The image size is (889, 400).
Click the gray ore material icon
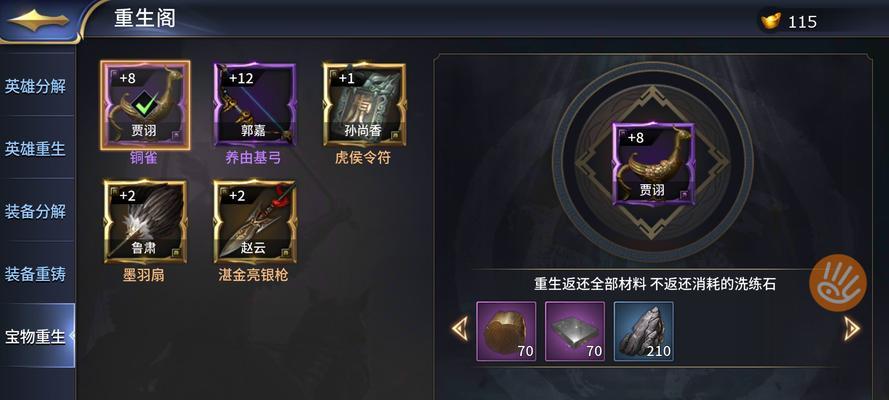(x=644, y=331)
